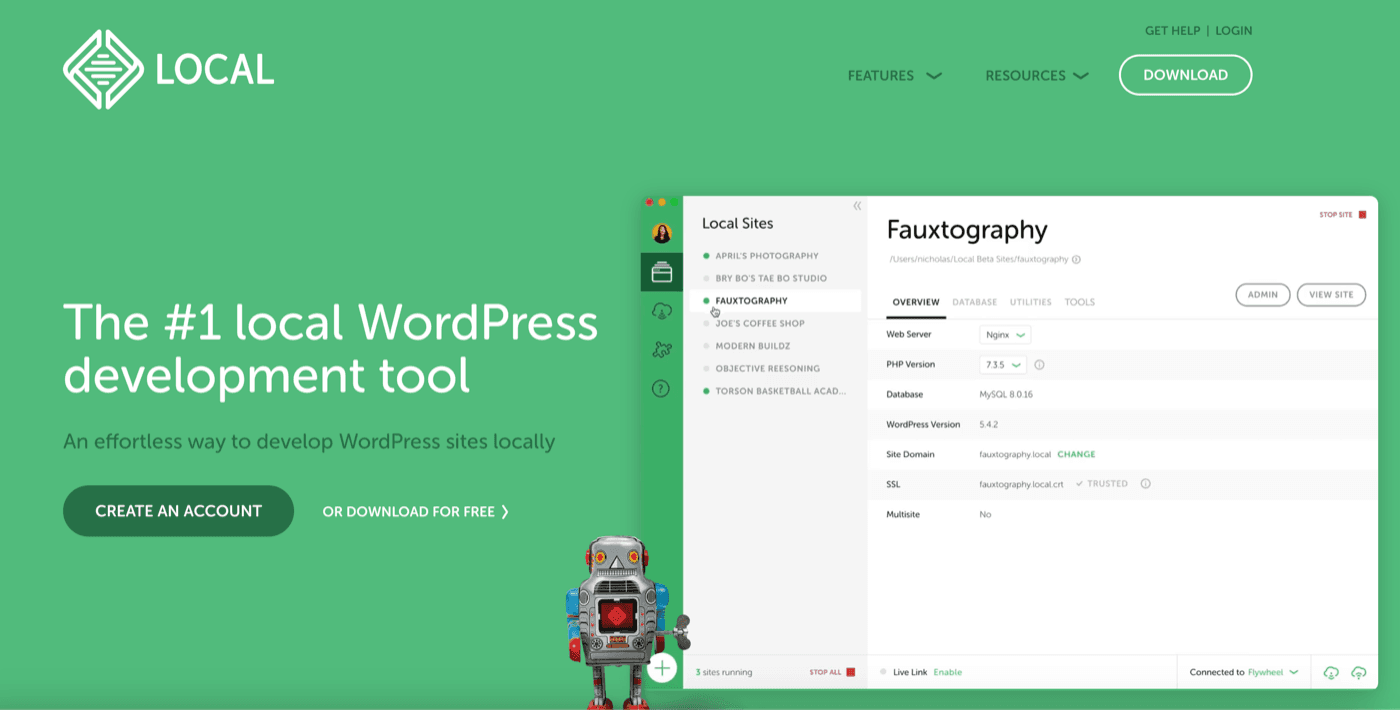Open the add-ons puzzle piece icon
1400x710 pixels.
coord(661,349)
